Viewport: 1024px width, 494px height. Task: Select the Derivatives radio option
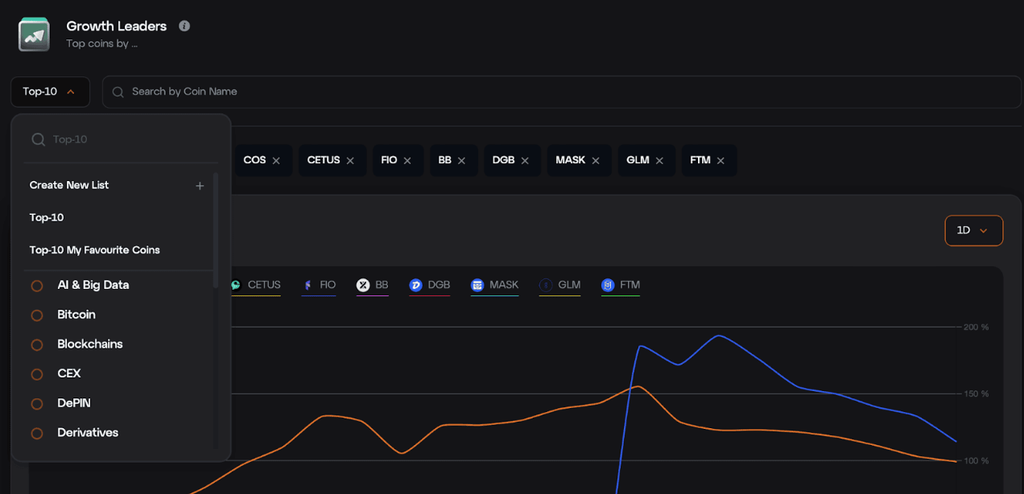[x=37, y=433]
